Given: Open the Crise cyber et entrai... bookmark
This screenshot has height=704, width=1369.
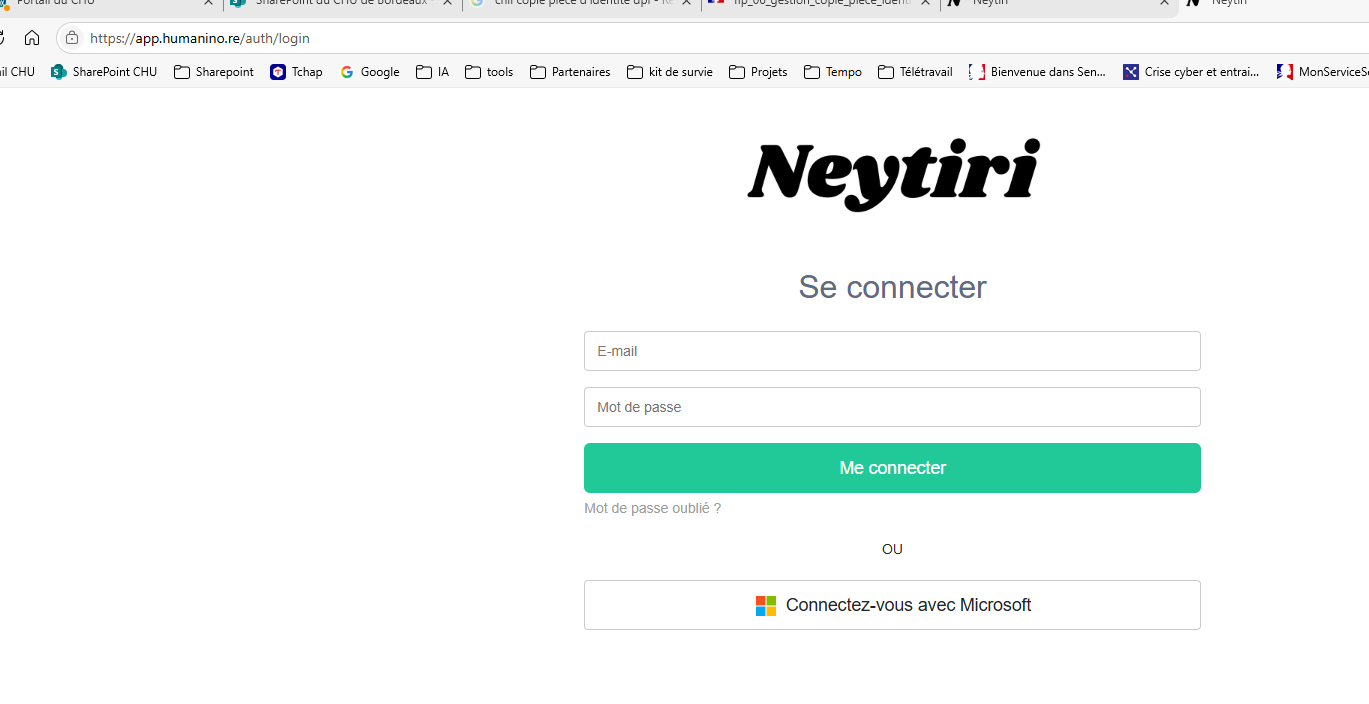Looking at the screenshot, I should (1191, 72).
